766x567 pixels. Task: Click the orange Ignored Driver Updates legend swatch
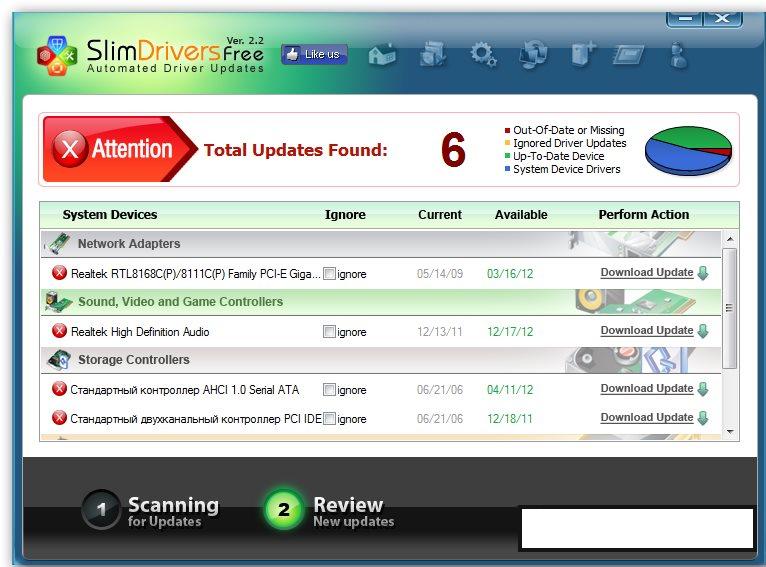point(507,143)
